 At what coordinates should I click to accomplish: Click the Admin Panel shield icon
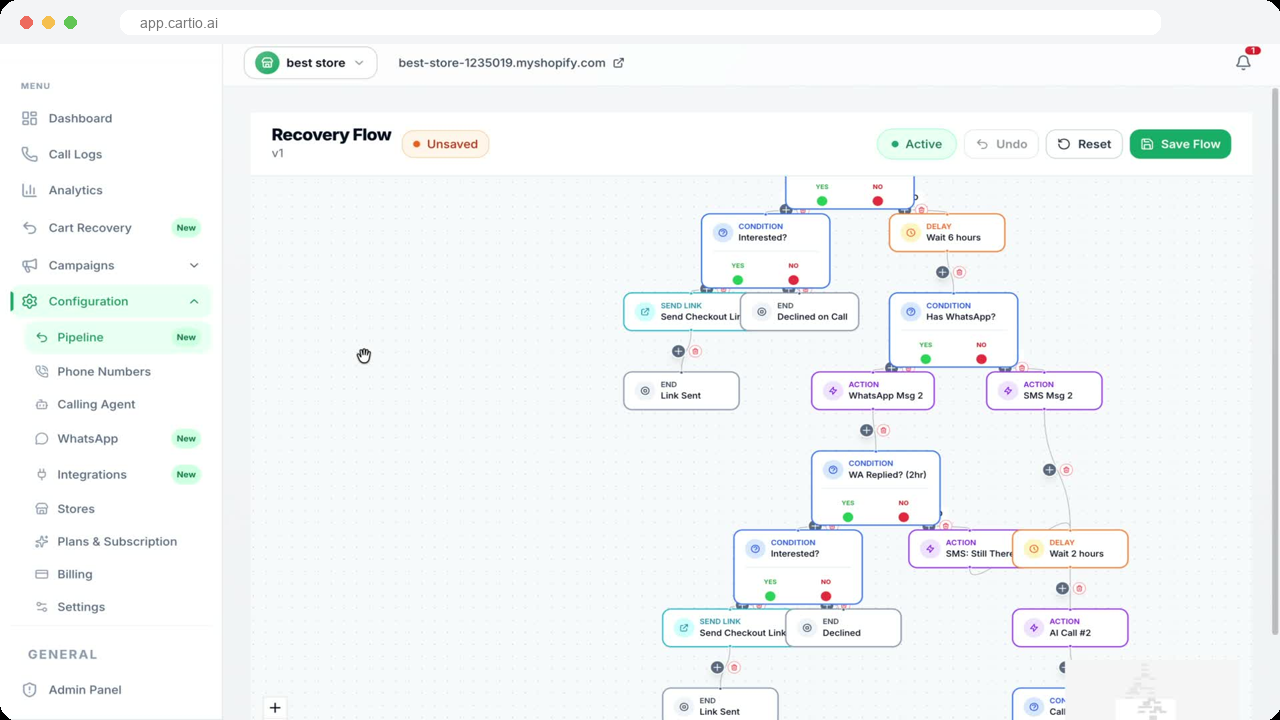click(29, 689)
